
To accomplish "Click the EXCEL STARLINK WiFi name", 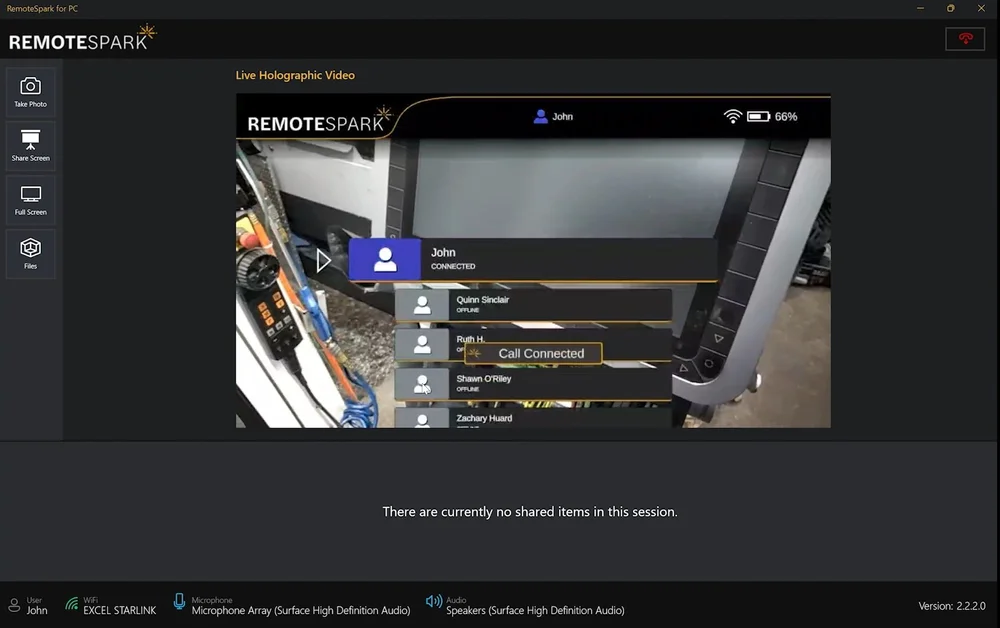I will coord(119,610).
